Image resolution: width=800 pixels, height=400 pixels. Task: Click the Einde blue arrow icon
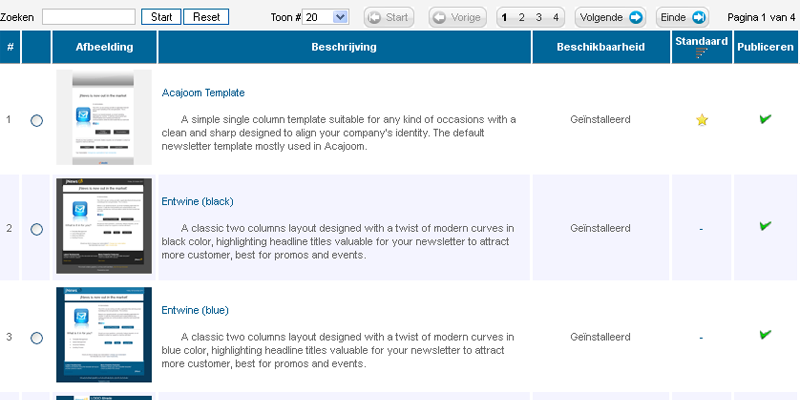[x=698, y=17]
